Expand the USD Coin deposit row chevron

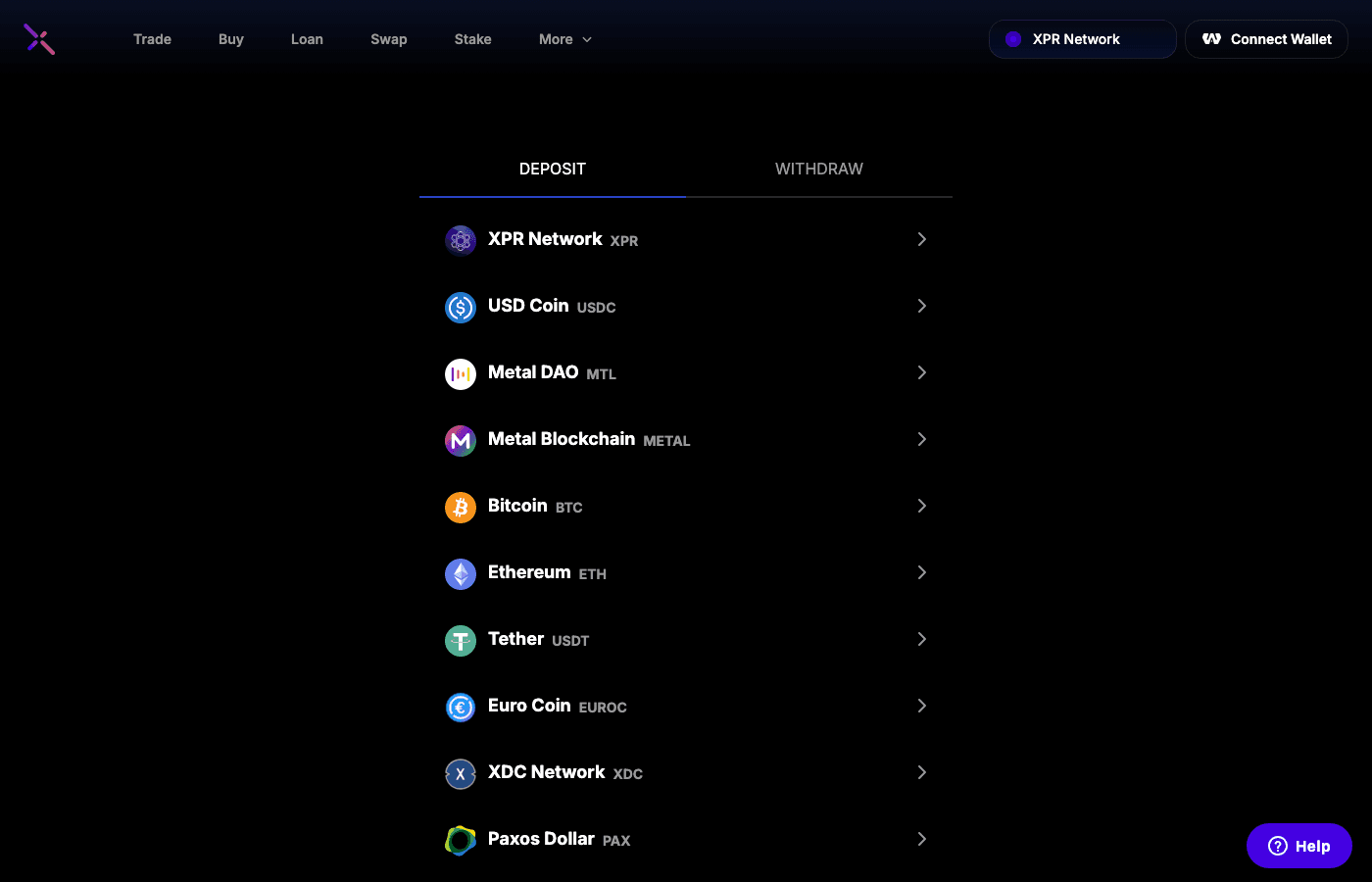point(921,306)
